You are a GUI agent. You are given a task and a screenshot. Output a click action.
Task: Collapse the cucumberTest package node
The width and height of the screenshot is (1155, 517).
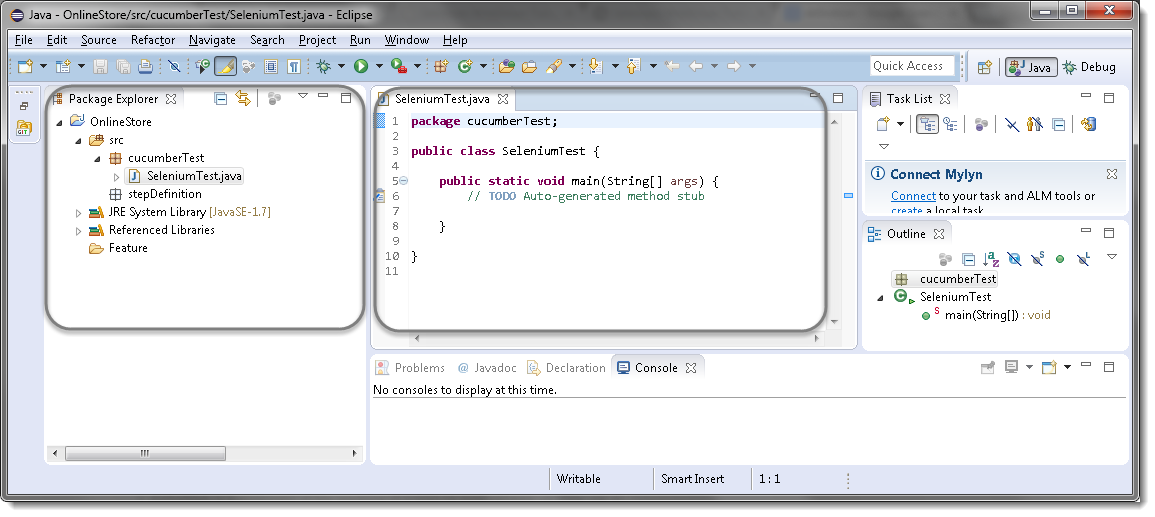[98, 158]
